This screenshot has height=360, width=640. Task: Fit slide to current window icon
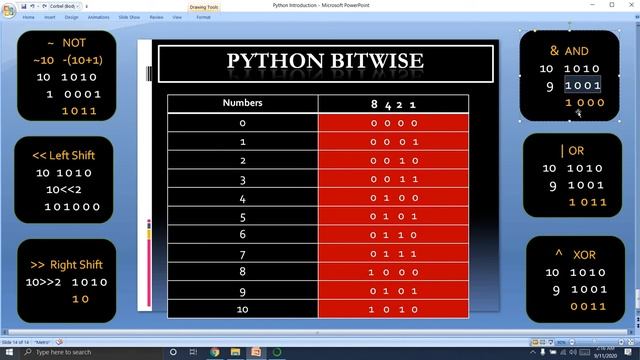(631, 342)
